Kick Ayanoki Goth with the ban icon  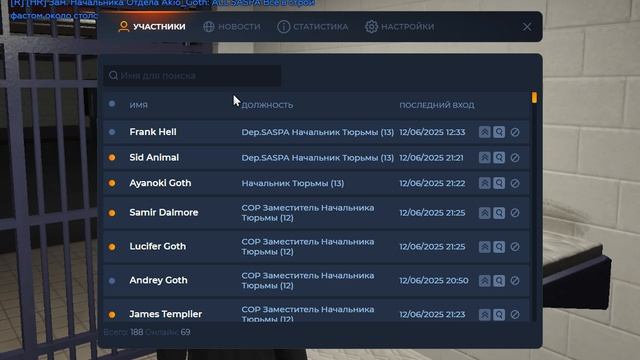515,183
